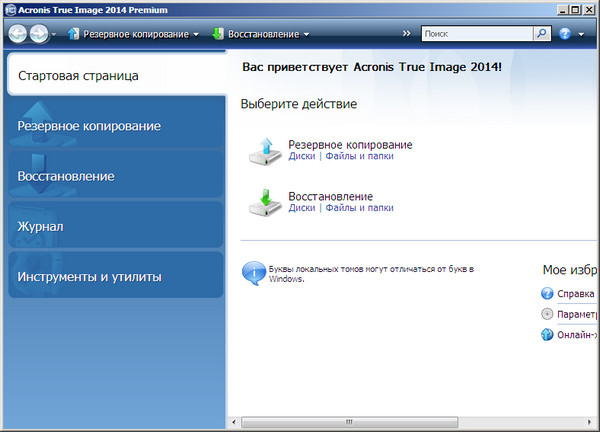
Task: Click Файлы и папки link under Восстановление
Action: point(359,208)
